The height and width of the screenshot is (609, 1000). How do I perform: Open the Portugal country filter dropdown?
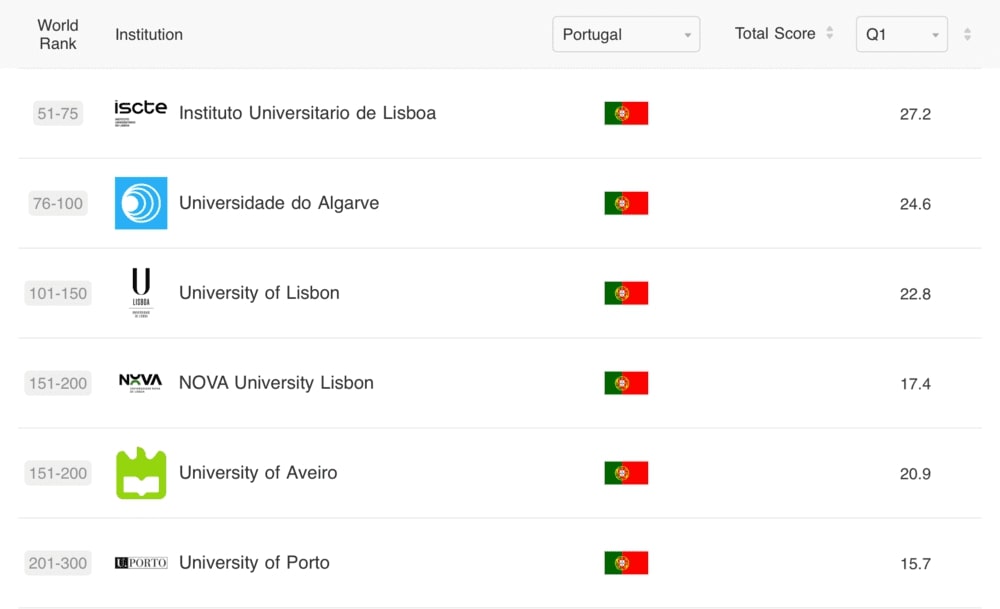626,34
